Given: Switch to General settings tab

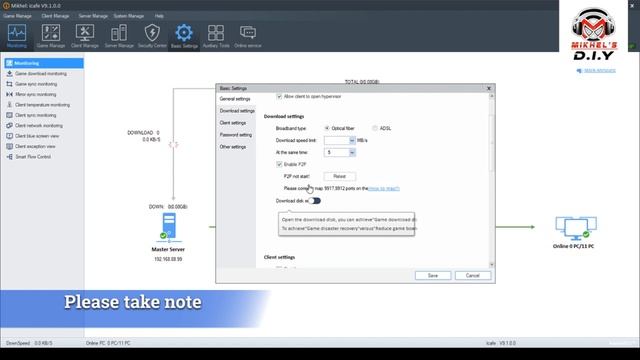Looking at the screenshot, I should [235, 99].
